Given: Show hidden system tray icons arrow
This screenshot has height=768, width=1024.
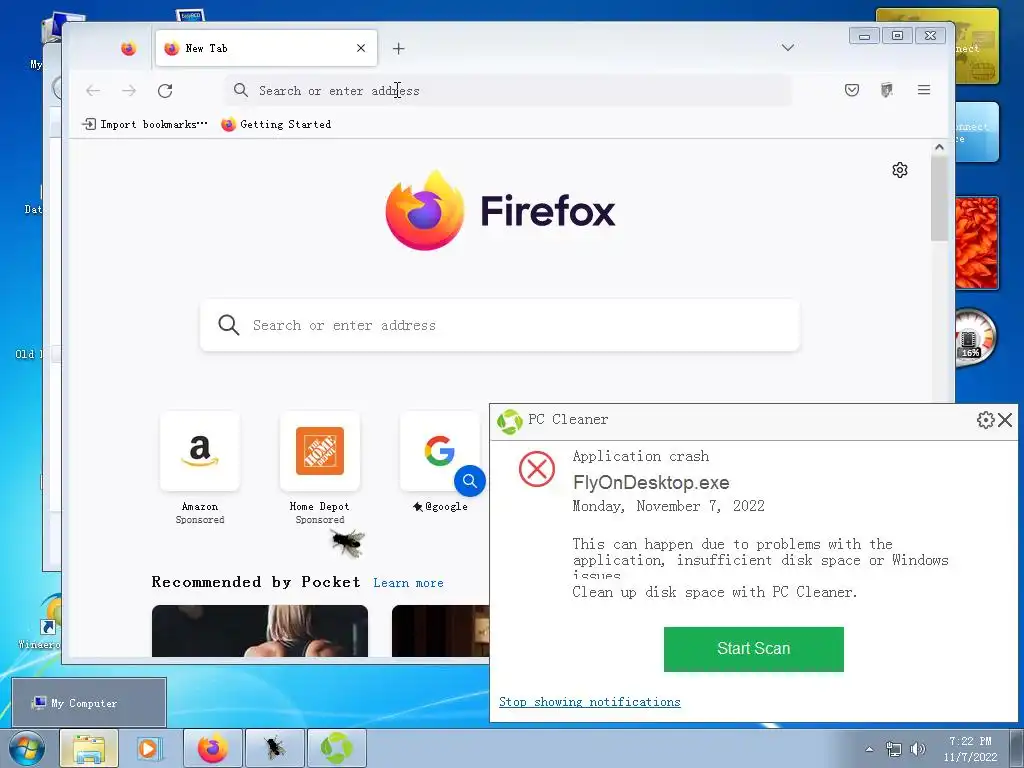Looking at the screenshot, I should pyautogui.click(x=869, y=749).
